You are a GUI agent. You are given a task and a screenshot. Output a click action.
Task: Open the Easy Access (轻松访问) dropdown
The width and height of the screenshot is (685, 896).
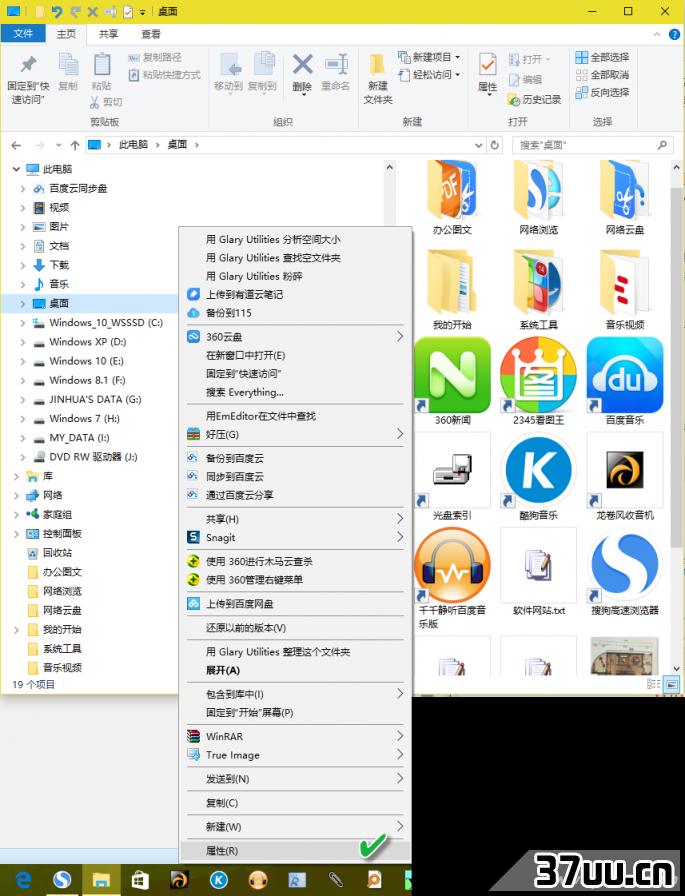point(458,75)
